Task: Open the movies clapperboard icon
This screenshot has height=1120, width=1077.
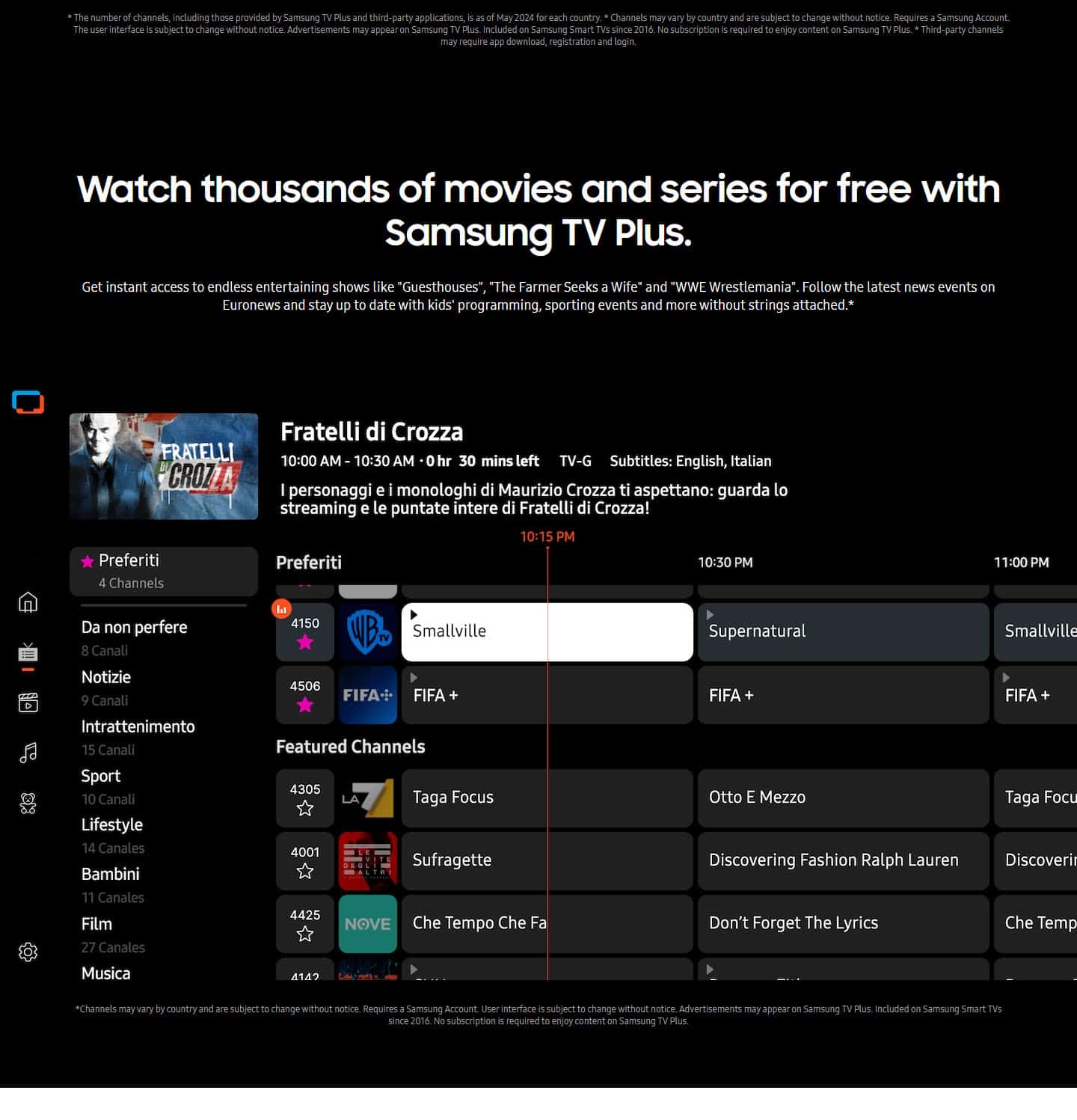Action: 28,703
